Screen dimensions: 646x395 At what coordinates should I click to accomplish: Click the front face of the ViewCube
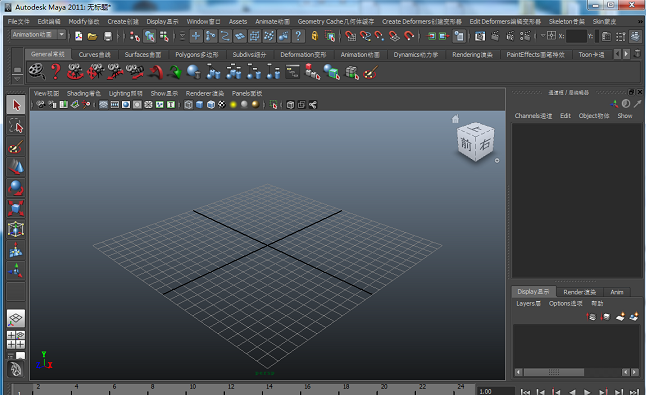point(466,145)
